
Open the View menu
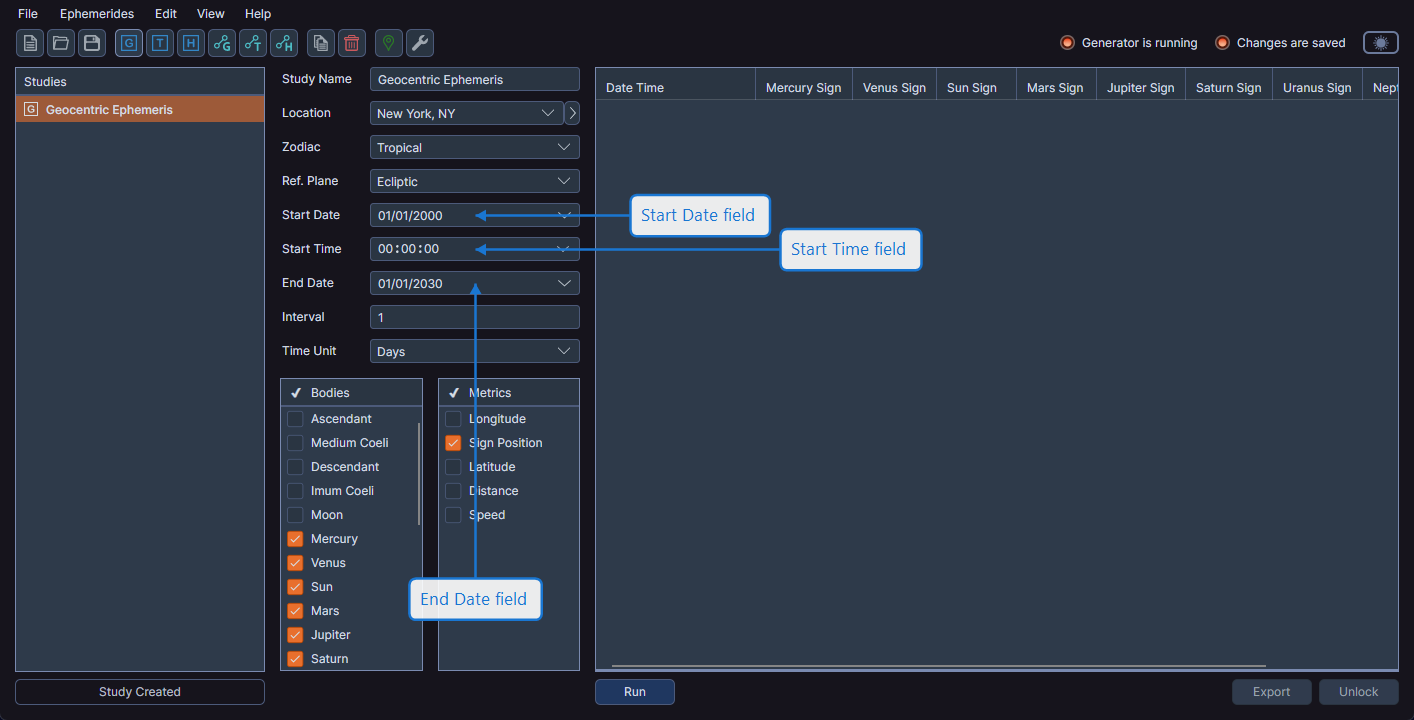[x=210, y=13]
